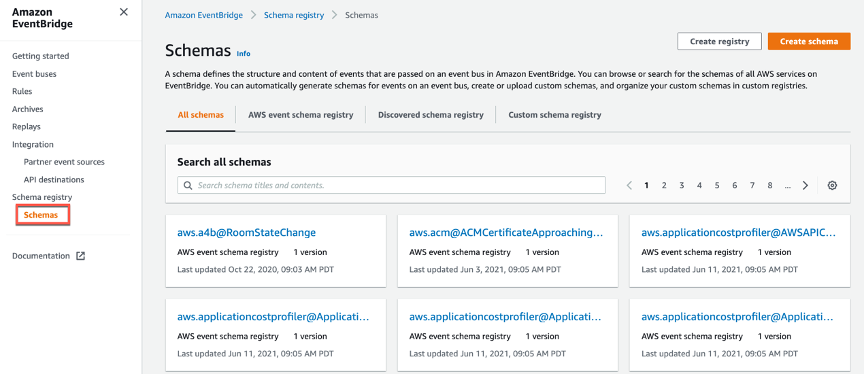Select the Custom schema registry tab

pos(554,115)
